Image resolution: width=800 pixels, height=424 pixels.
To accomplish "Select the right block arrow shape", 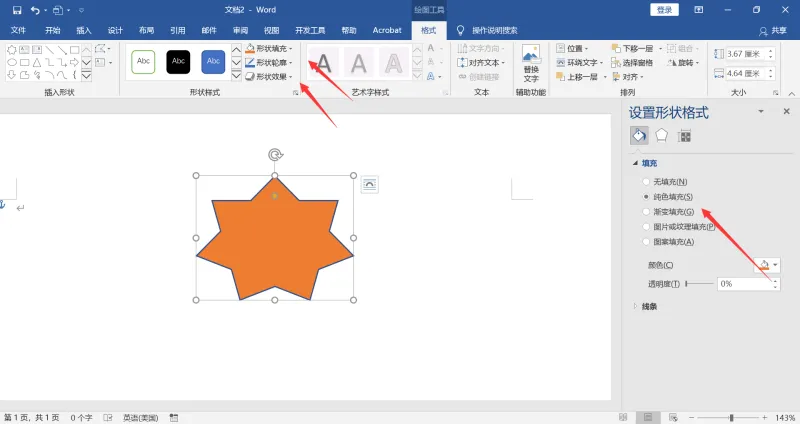I will 74,63.
